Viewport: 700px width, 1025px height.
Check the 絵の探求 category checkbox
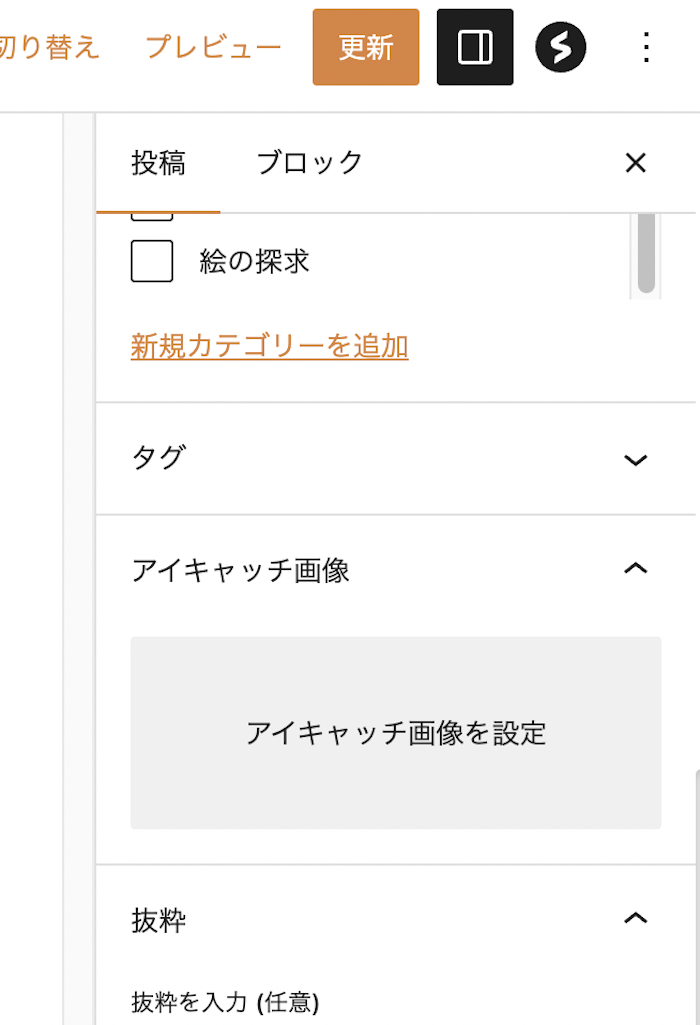[152, 262]
